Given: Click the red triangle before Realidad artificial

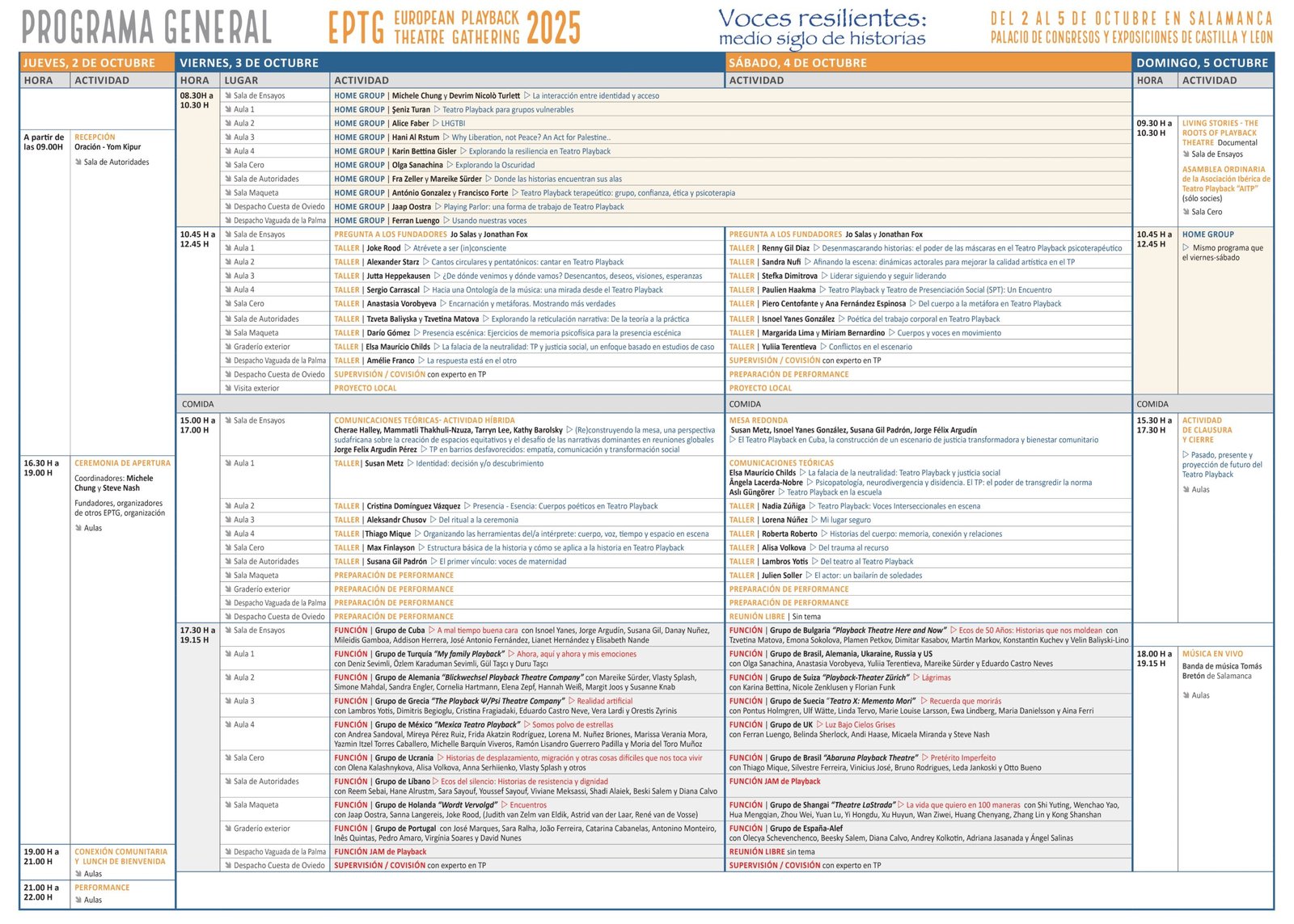Looking at the screenshot, I should click(571, 701).
